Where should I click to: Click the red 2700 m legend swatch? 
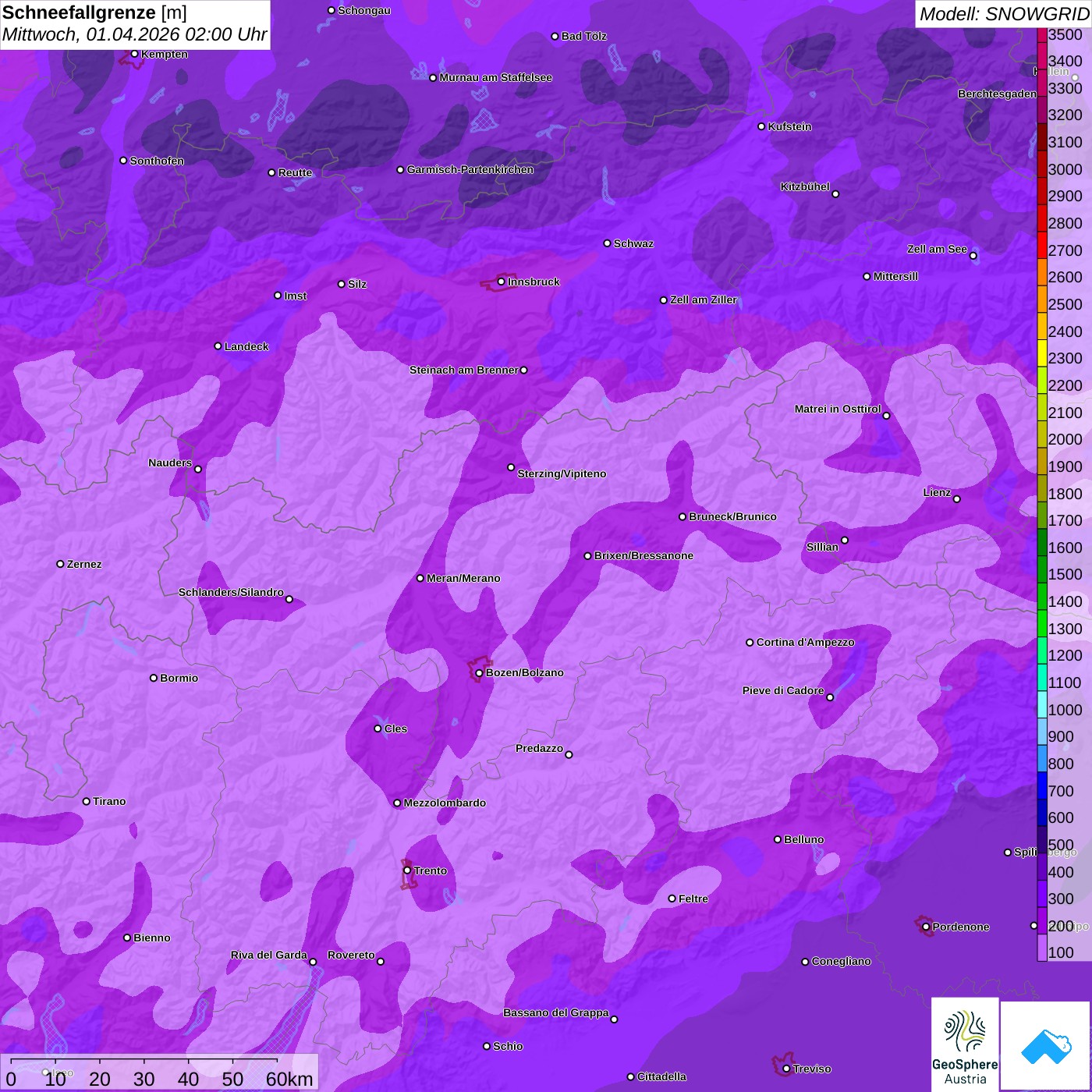point(1042,245)
